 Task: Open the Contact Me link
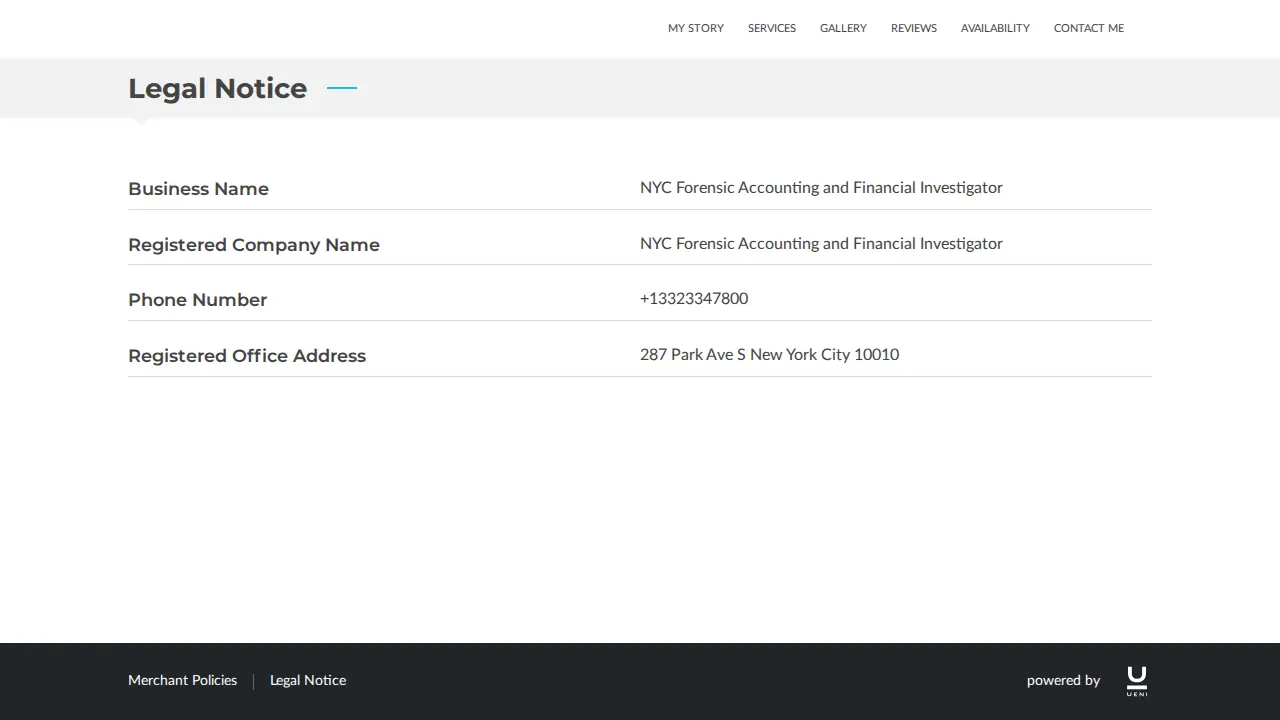coord(1089,28)
